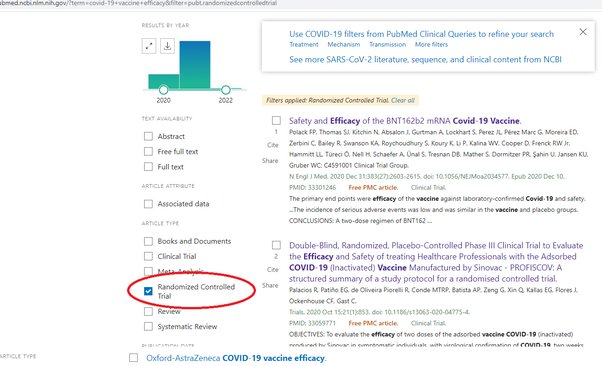Viewport: 602px width, 366px height.
Task: Click the 2022 year slider handle
Action: (226, 90)
